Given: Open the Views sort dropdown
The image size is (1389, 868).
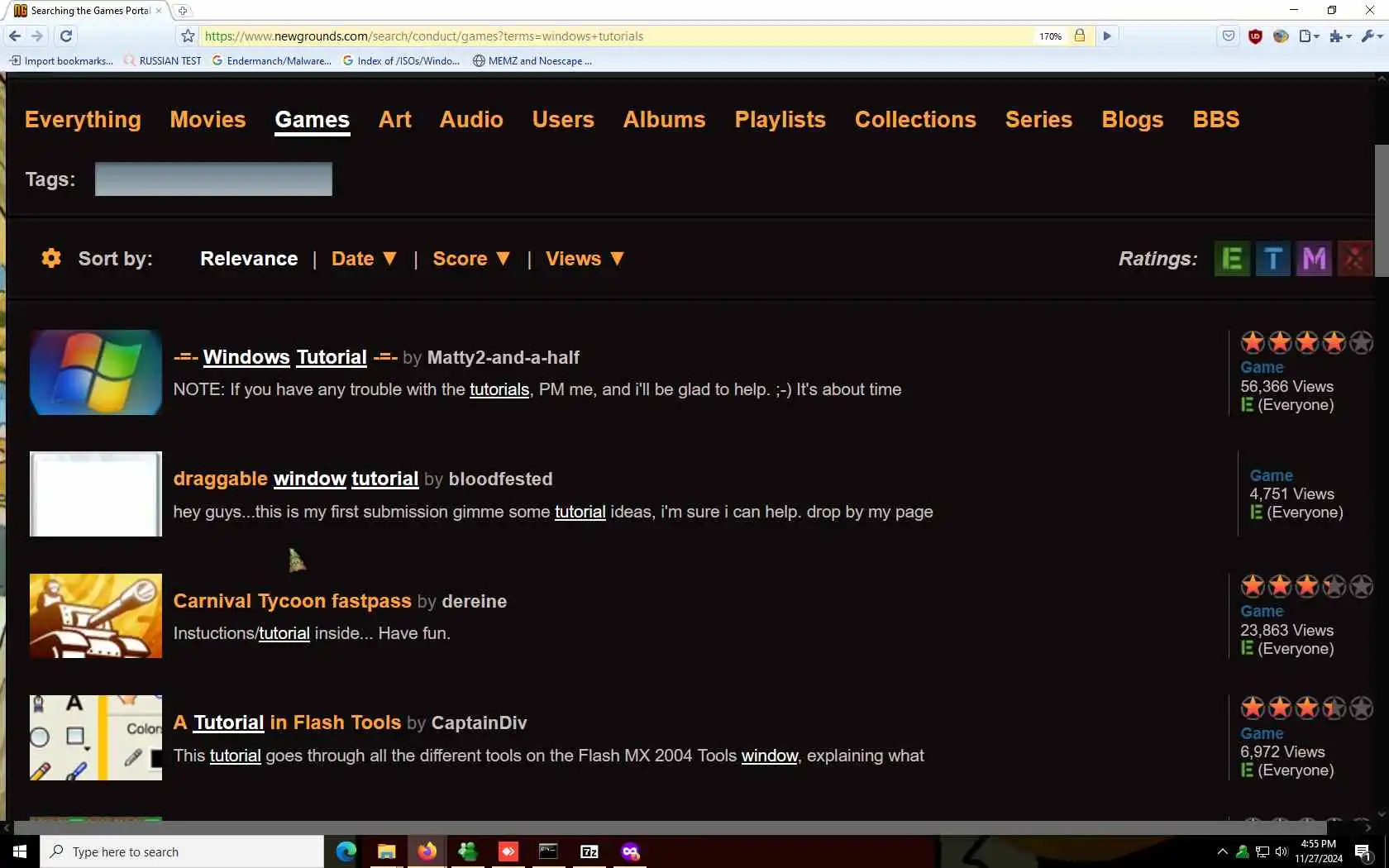Looking at the screenshot, I should (x=585, y=259).
